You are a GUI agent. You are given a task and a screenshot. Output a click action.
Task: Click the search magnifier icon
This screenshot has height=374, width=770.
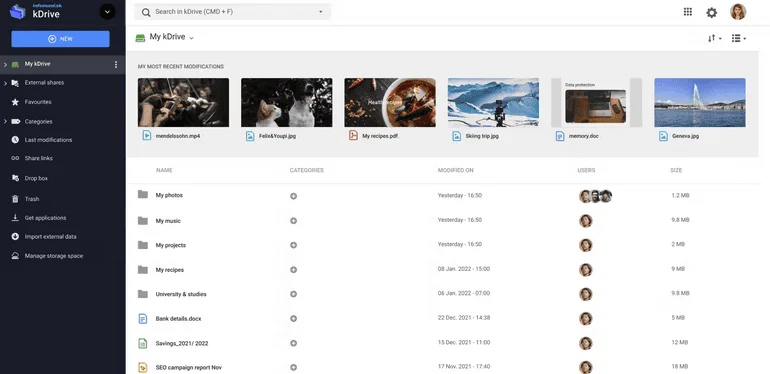146,12
